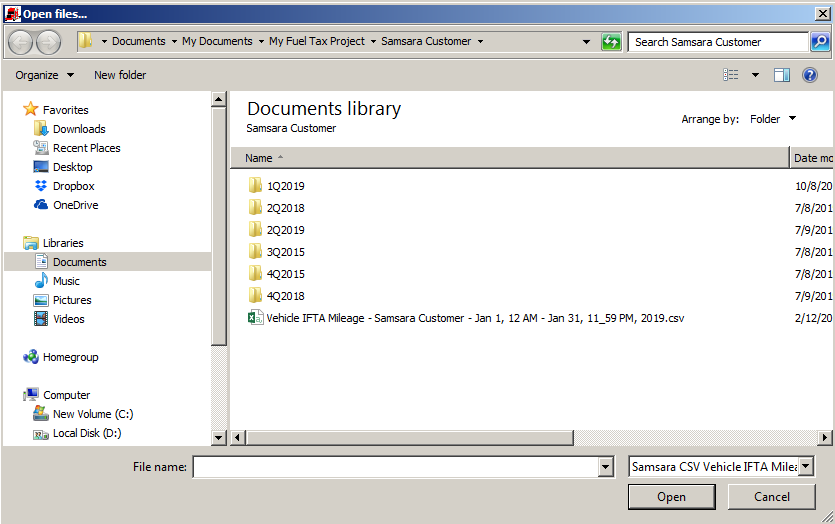Viewport: 835px width, 524px height.
Task: Click the navigation pane scroll up arrow
Action: tap(219, 99)
